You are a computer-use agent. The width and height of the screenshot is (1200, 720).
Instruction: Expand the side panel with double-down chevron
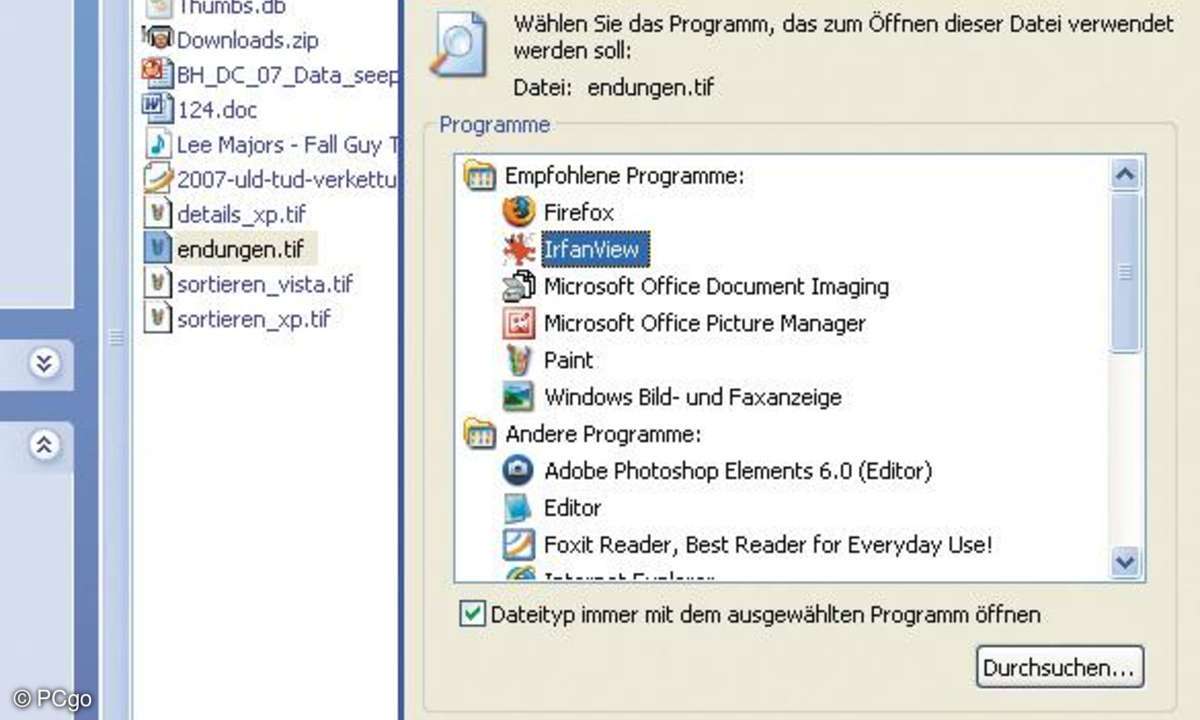pos(43,363)
